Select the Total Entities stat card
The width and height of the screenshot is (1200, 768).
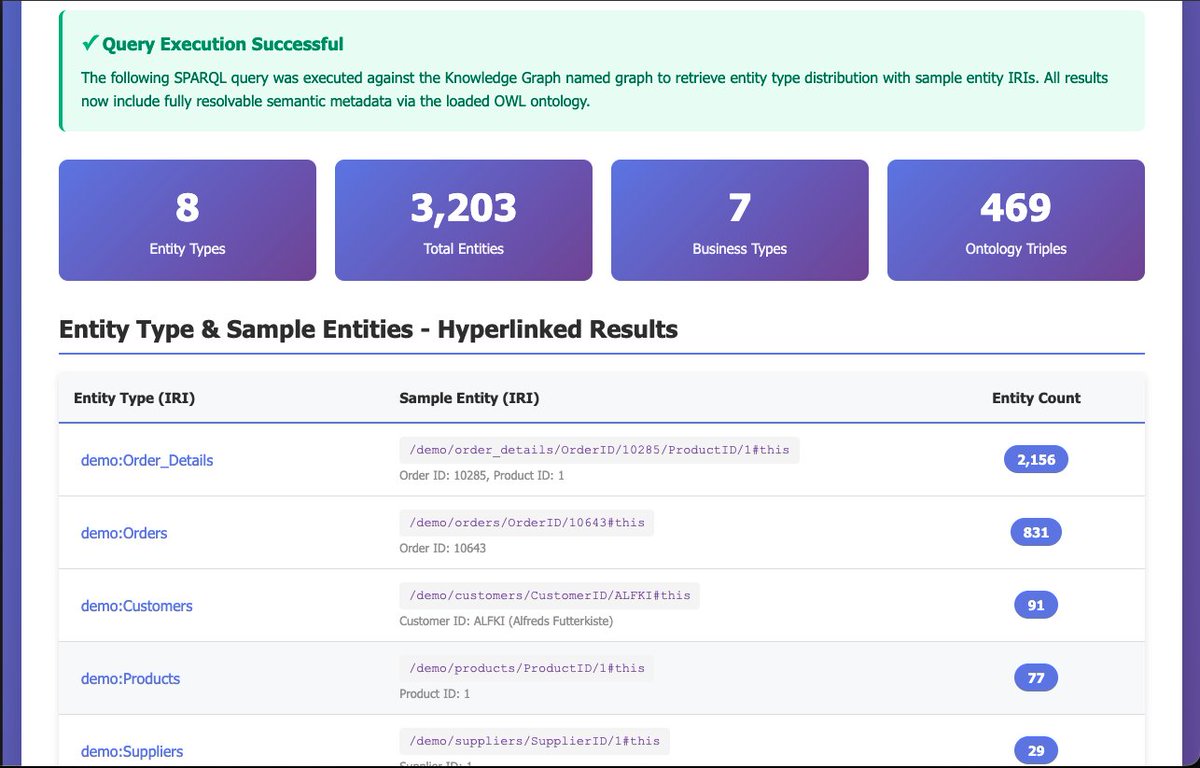pyautogui.click(x=463, y=220)
